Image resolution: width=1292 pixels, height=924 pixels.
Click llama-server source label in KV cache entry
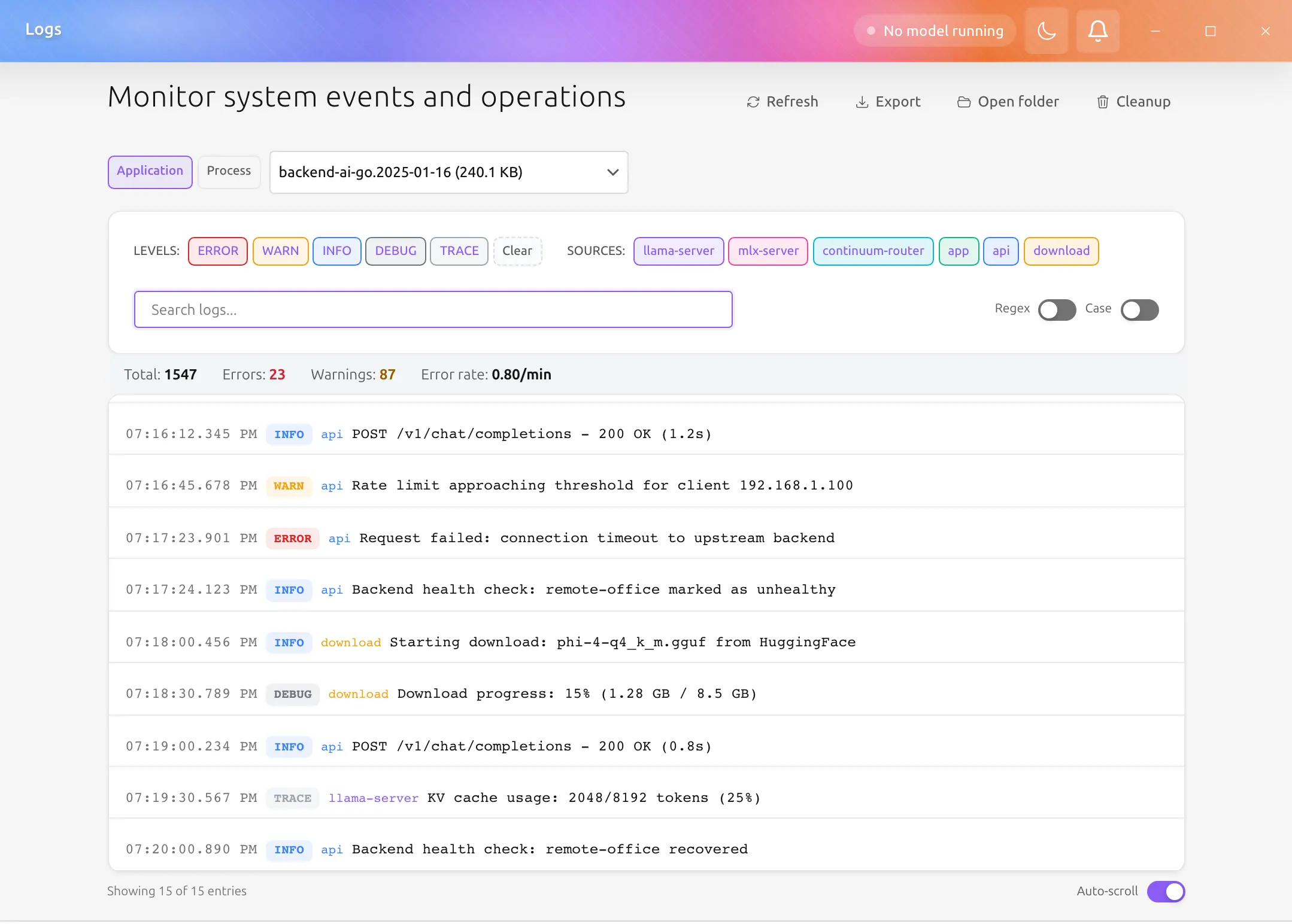click(374, 798)
